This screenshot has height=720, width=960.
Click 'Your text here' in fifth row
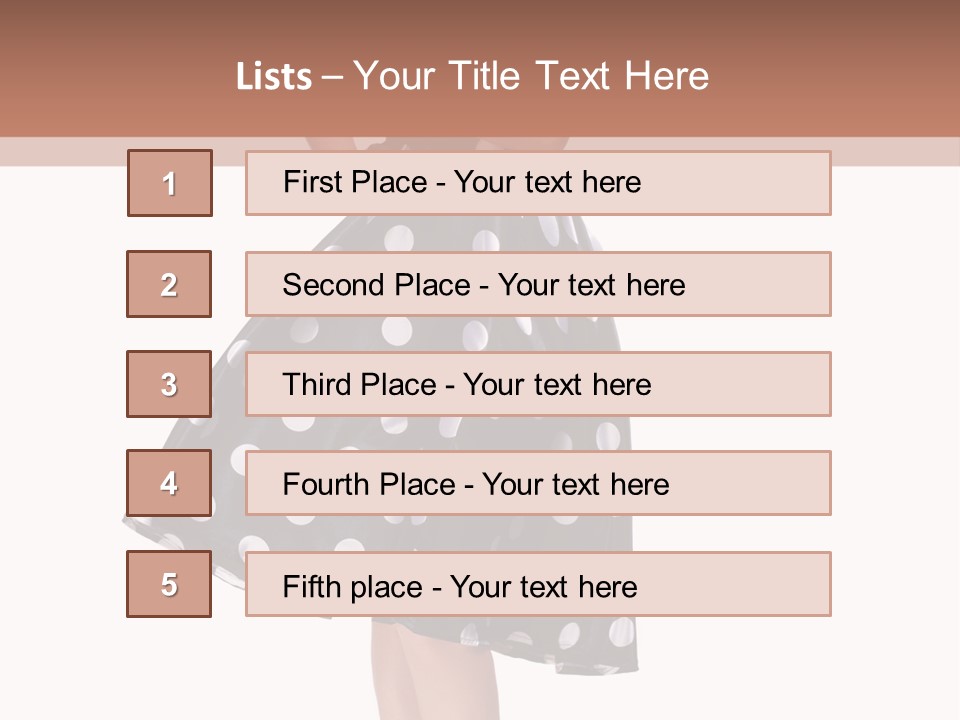(544, 586)
